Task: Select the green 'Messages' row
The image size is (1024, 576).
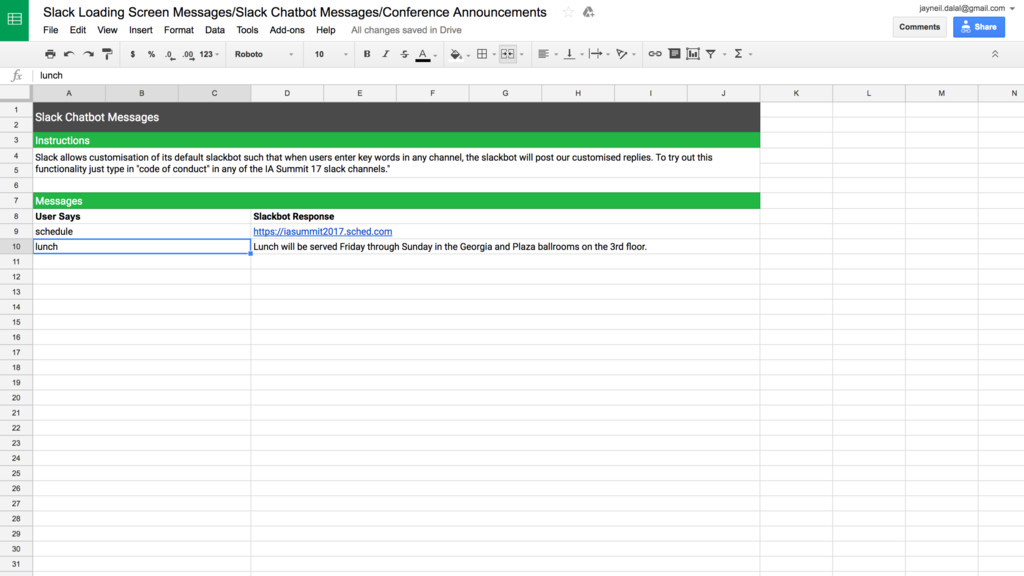Action: point(396,201)
